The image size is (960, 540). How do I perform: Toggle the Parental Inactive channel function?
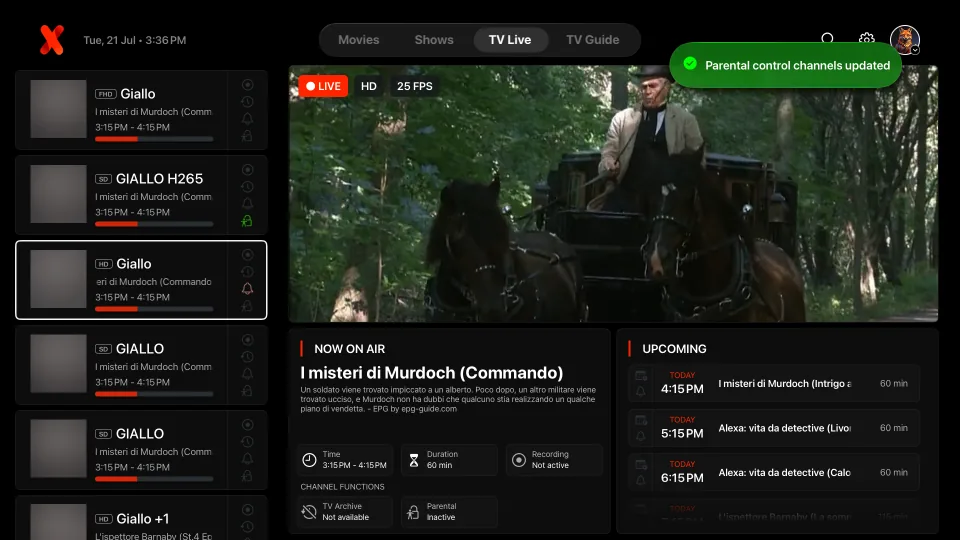point(449,512)
